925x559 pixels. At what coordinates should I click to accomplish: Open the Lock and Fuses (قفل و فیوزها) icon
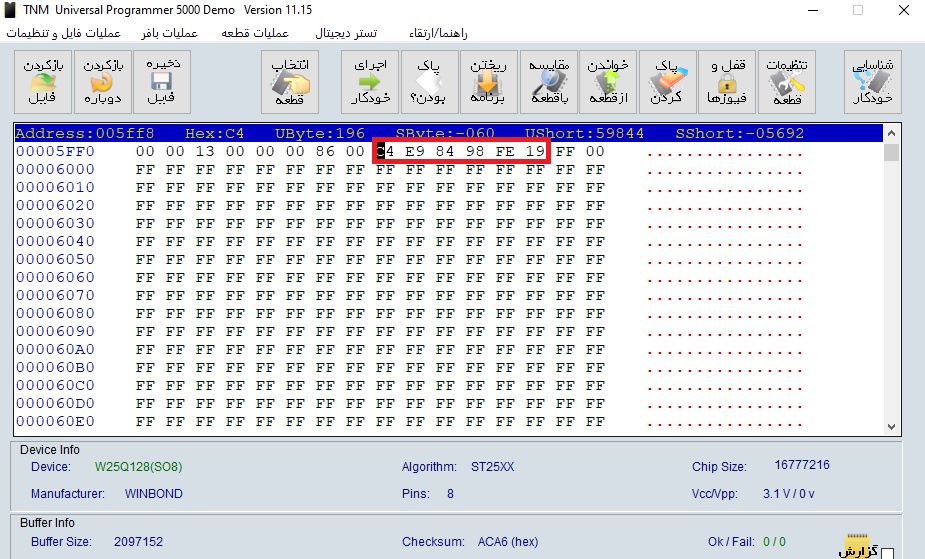pos(727,81)
